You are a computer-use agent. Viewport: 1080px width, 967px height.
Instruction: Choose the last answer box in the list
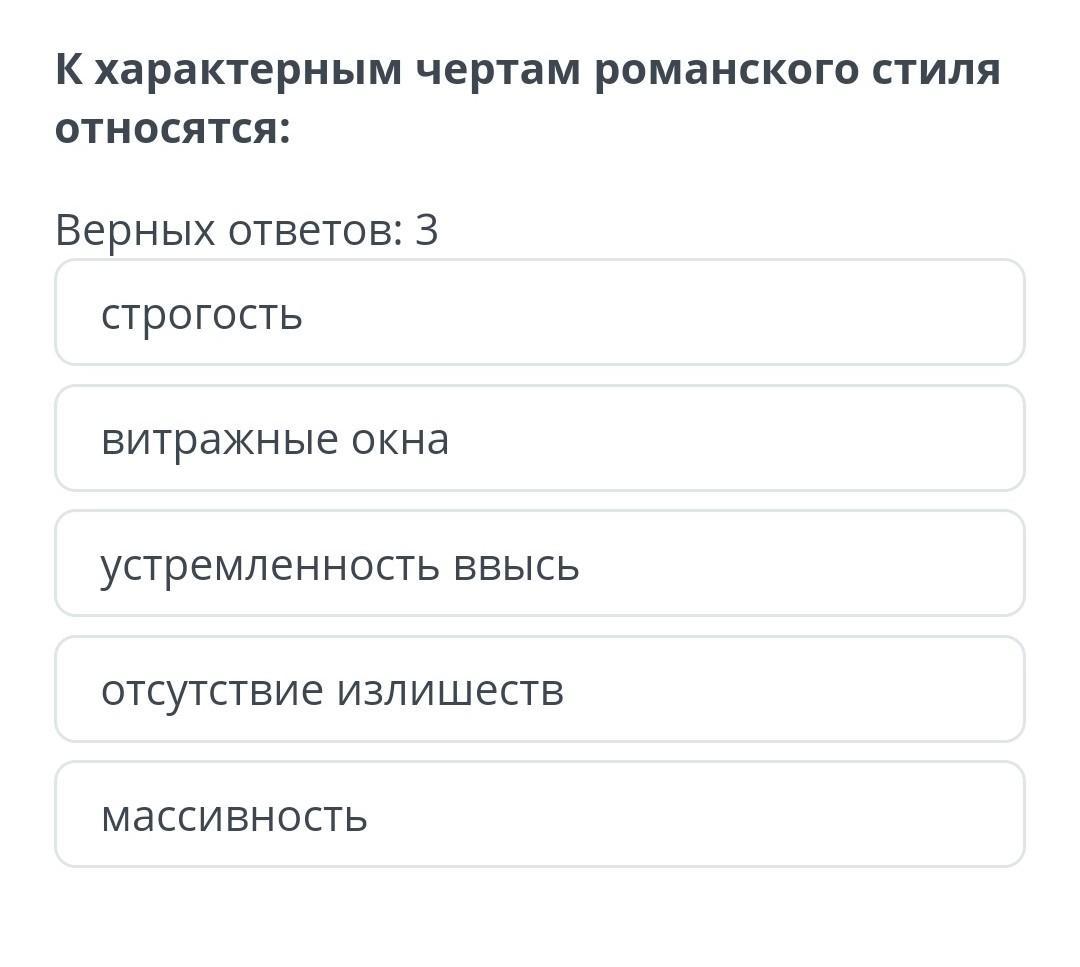540,815
